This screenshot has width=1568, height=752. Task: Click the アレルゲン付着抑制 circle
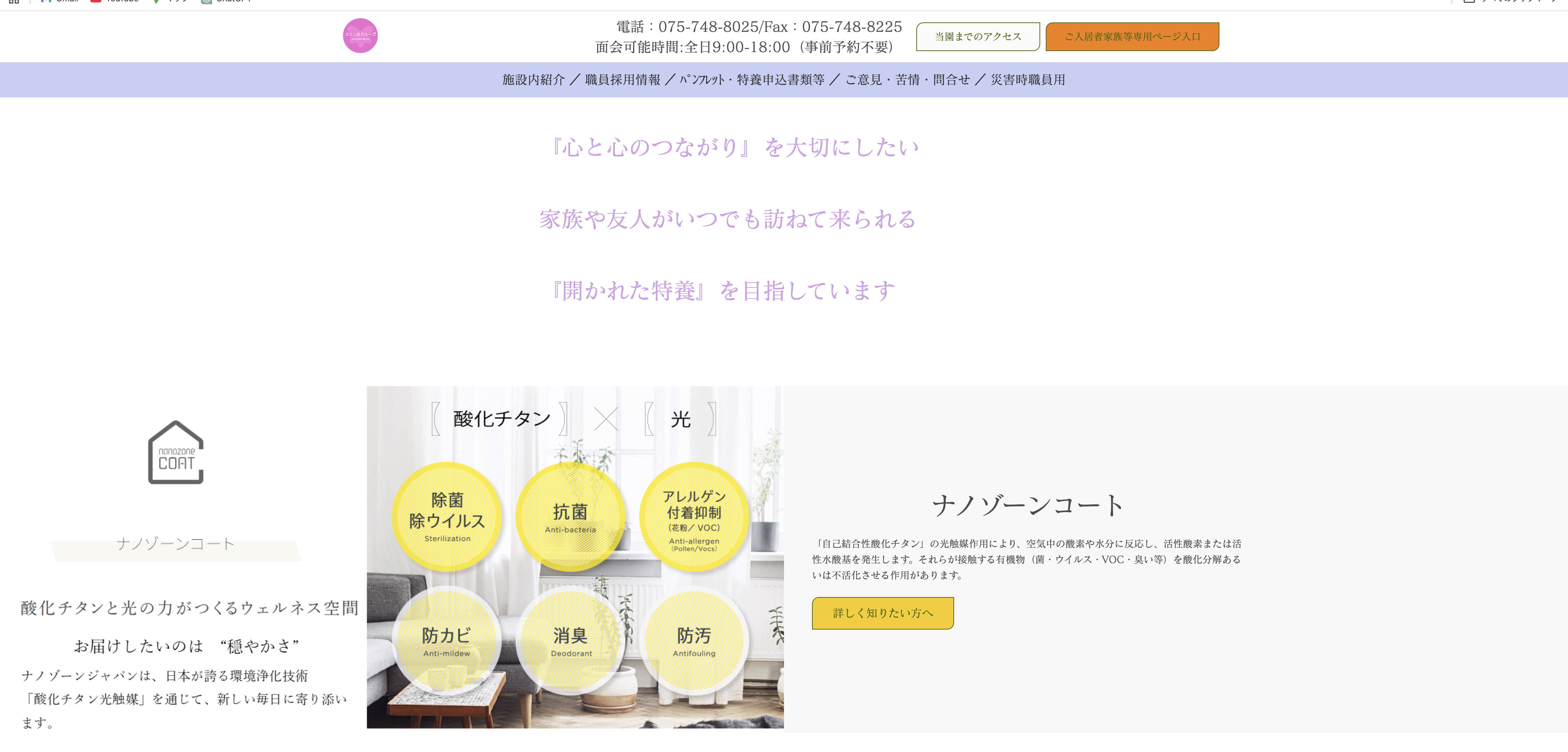[694, 516]
